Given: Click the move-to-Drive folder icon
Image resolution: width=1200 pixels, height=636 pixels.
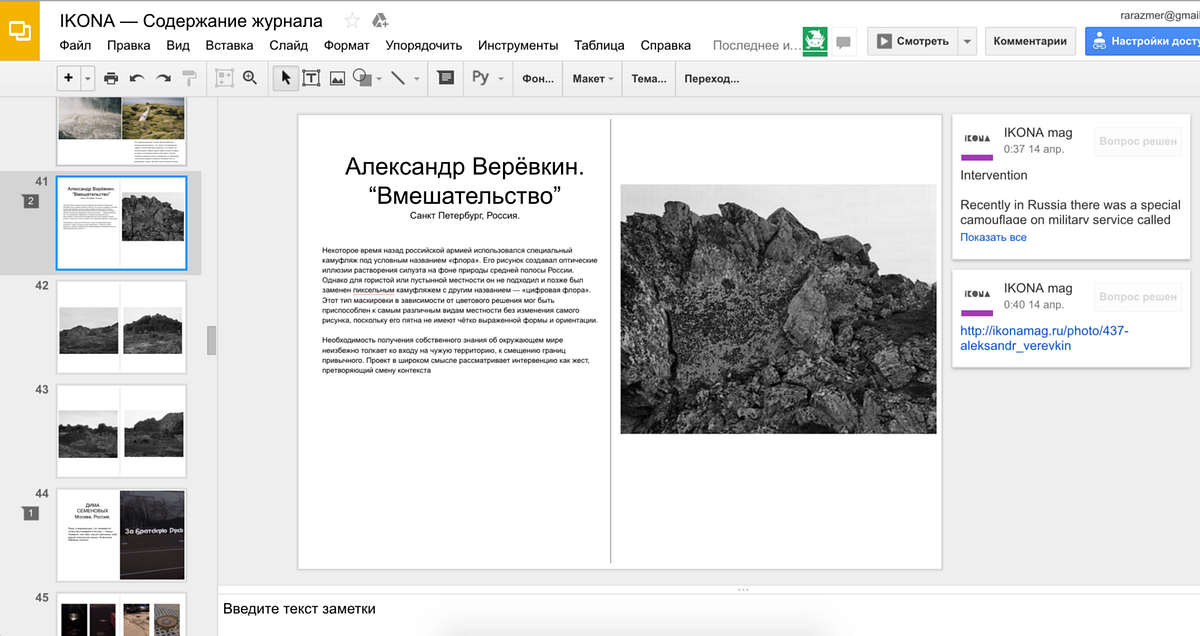Looking at the screenshot, I should [380, 20].
